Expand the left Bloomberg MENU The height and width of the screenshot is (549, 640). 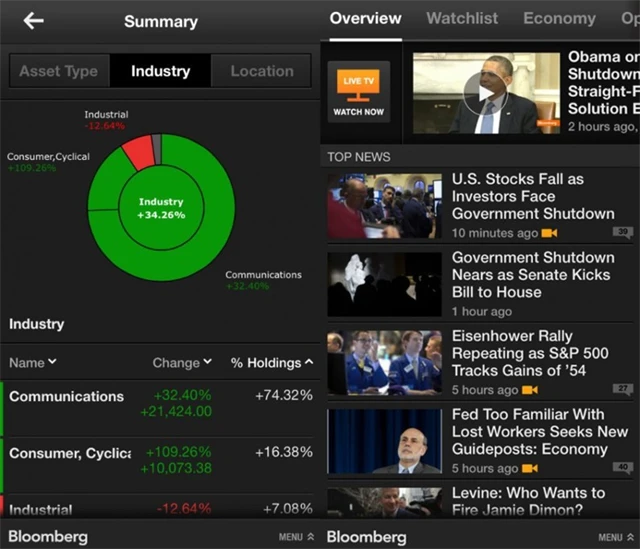click(296, 537)
